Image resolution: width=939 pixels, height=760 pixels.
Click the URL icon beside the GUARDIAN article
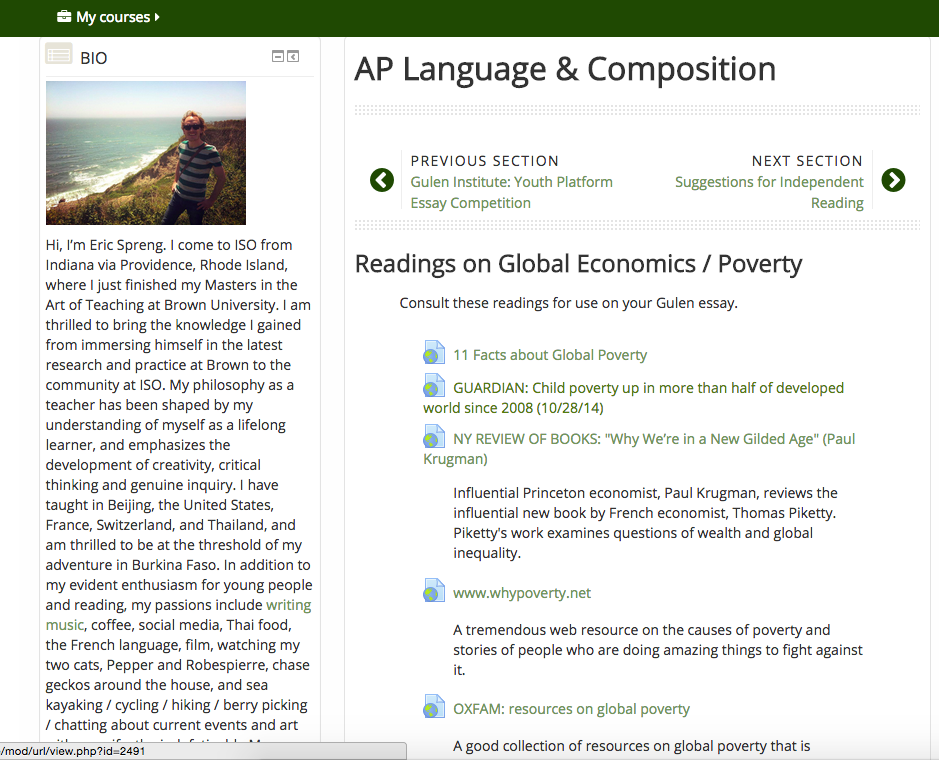coord(434,385)
